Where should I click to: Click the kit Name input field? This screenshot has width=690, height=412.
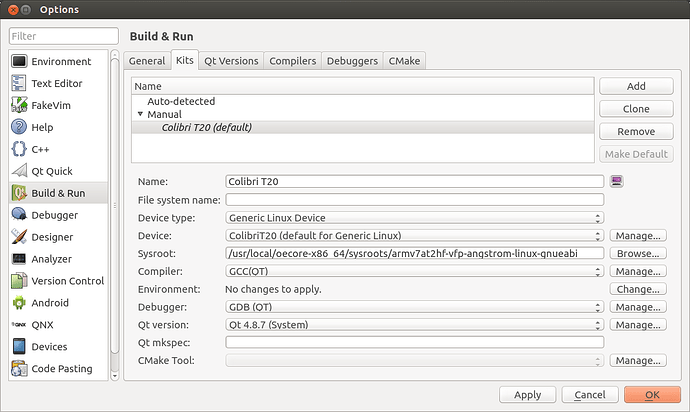click(x=415, y=181)
